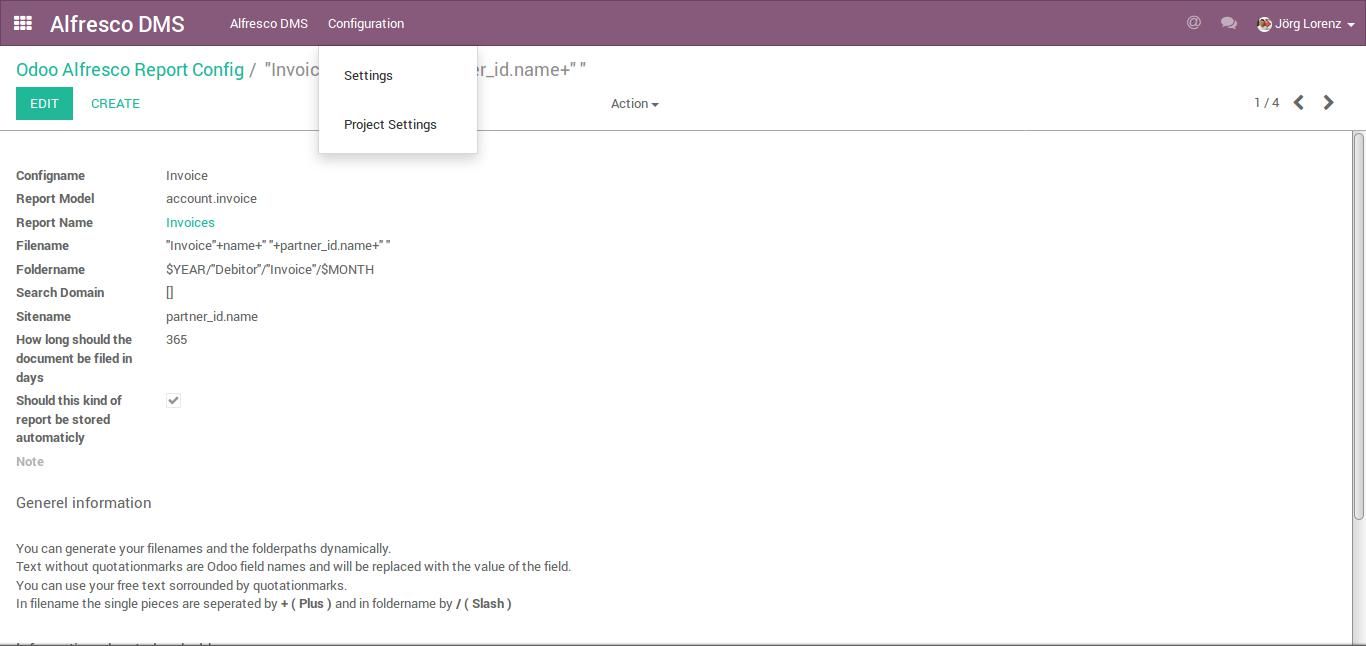Click the 365 days value
This screenshot has width=1366, height=646.
point(176,340)
